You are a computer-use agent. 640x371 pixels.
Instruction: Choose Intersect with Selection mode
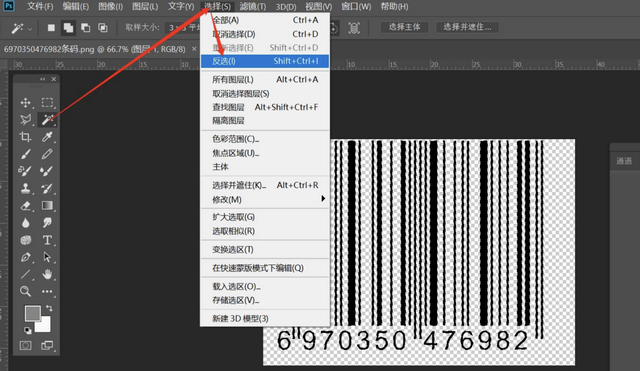click(102, 28)
